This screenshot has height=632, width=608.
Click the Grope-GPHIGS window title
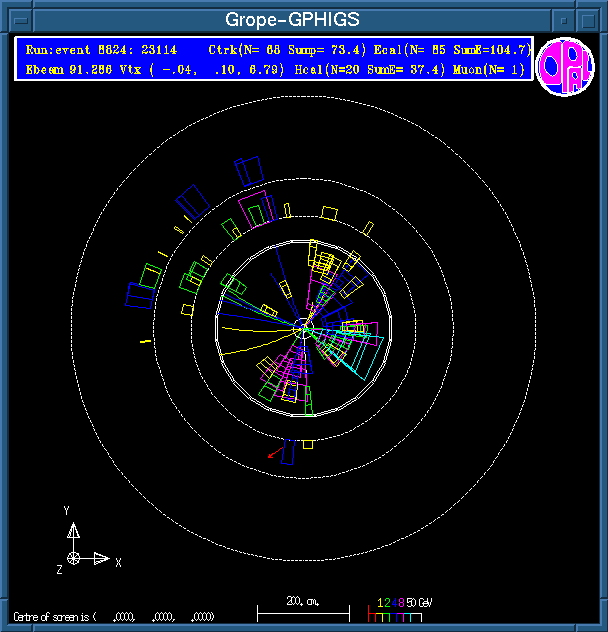[x=291, y=19]
